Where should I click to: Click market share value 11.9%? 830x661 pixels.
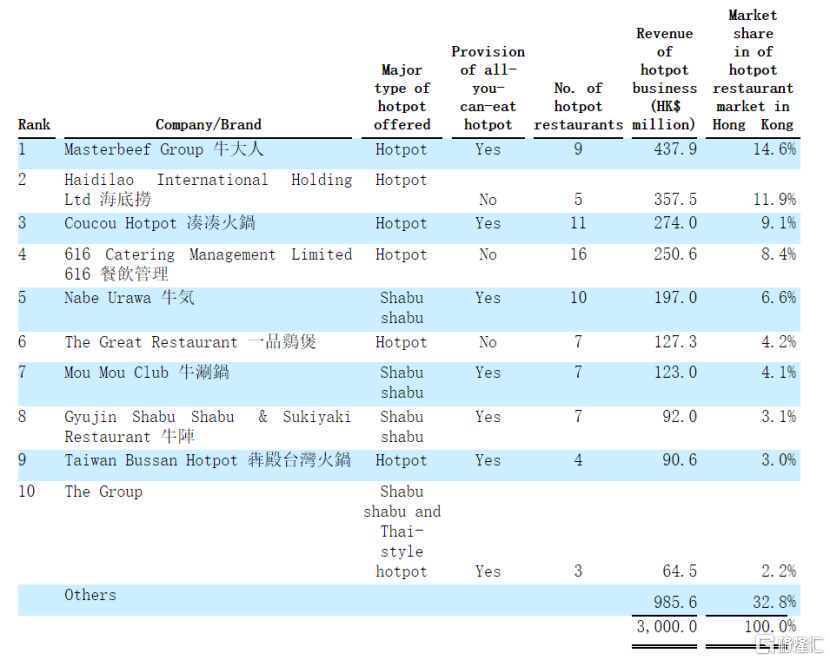[774, 200]
